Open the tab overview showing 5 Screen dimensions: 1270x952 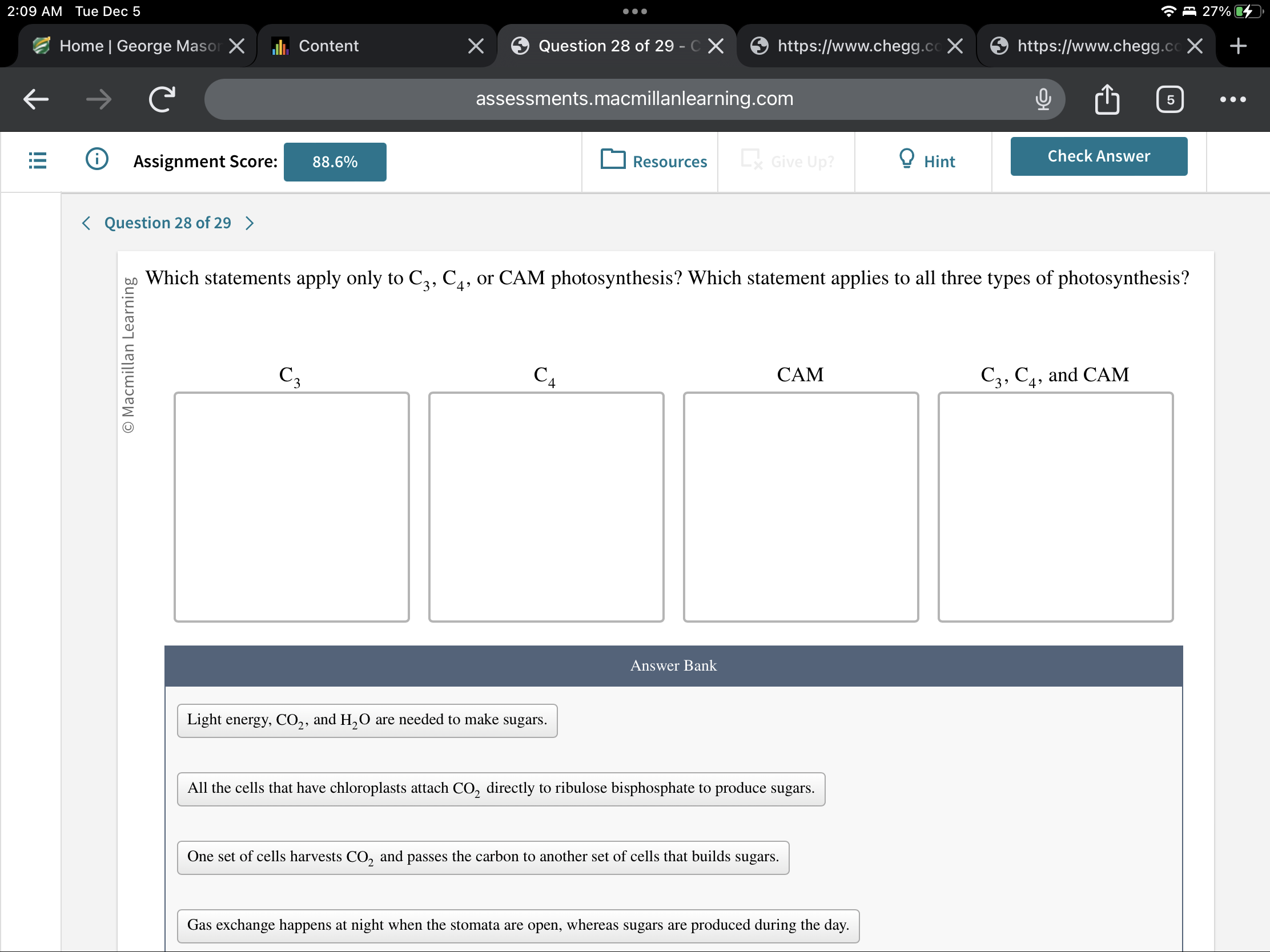(1169, 100)
